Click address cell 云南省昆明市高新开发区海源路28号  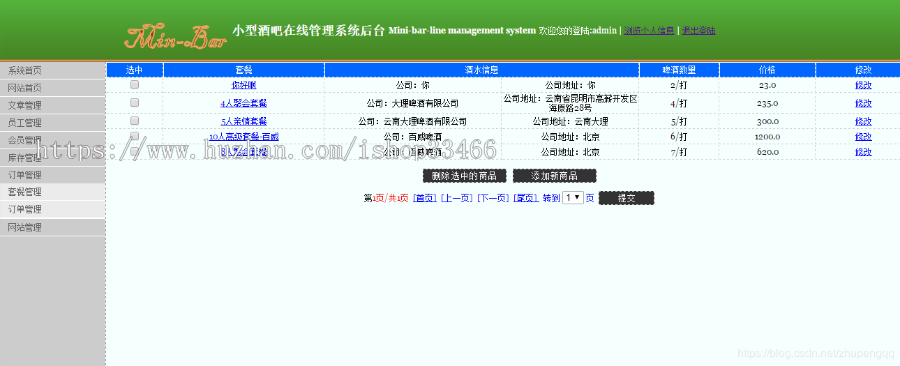click(x=570, y=103)
